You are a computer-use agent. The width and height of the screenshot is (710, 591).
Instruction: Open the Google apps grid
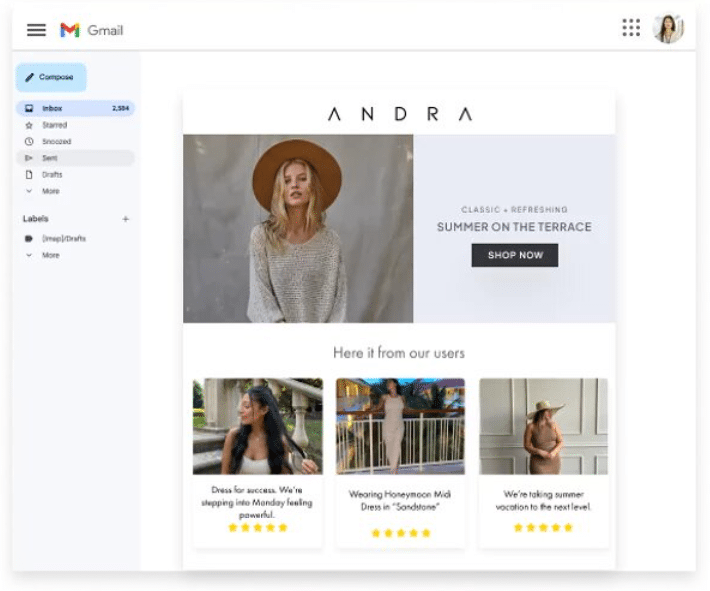(x=631, y=28)
